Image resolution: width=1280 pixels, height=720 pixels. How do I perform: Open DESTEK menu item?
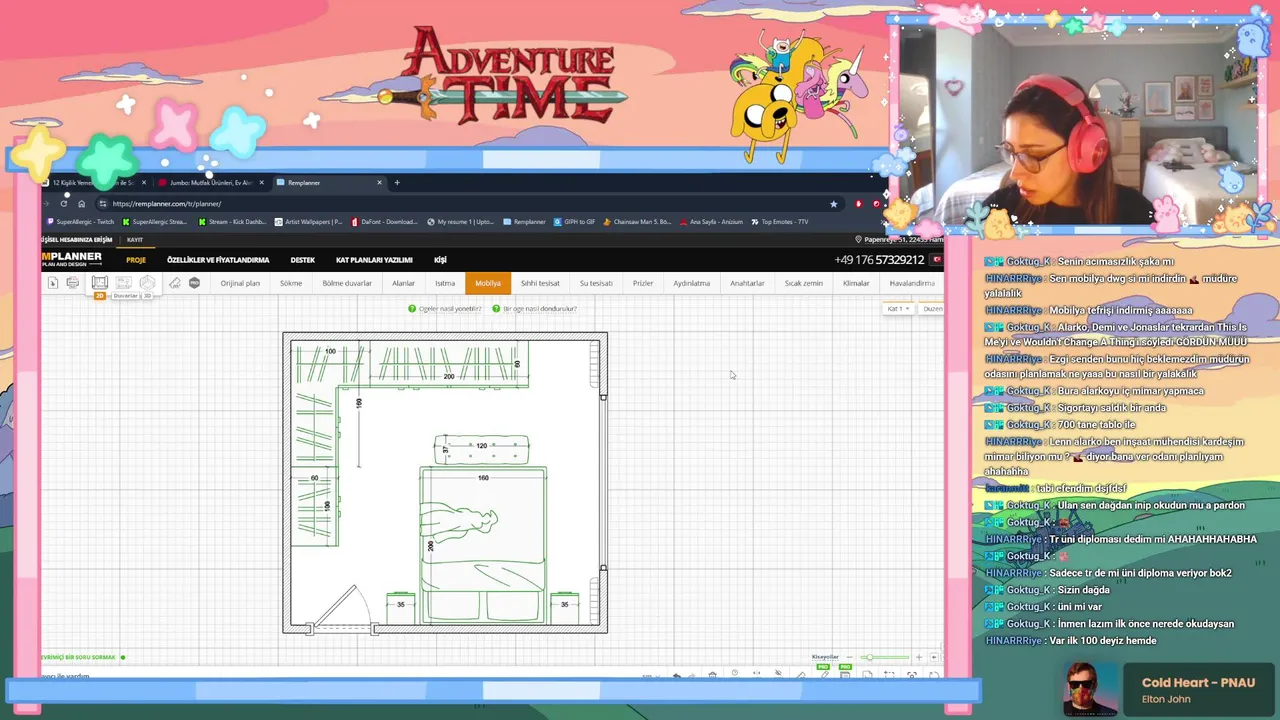[x=302, y=260]
